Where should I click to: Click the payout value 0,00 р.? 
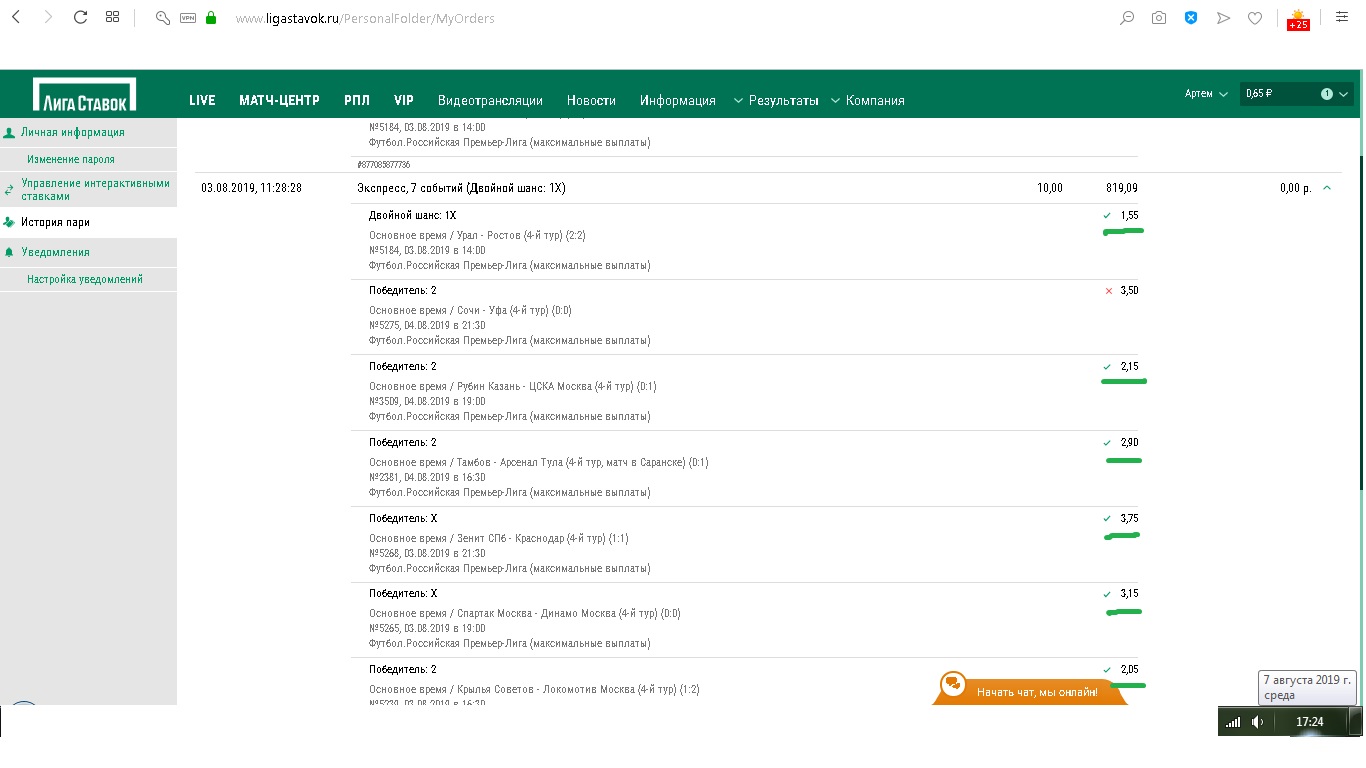point(1295,187)
